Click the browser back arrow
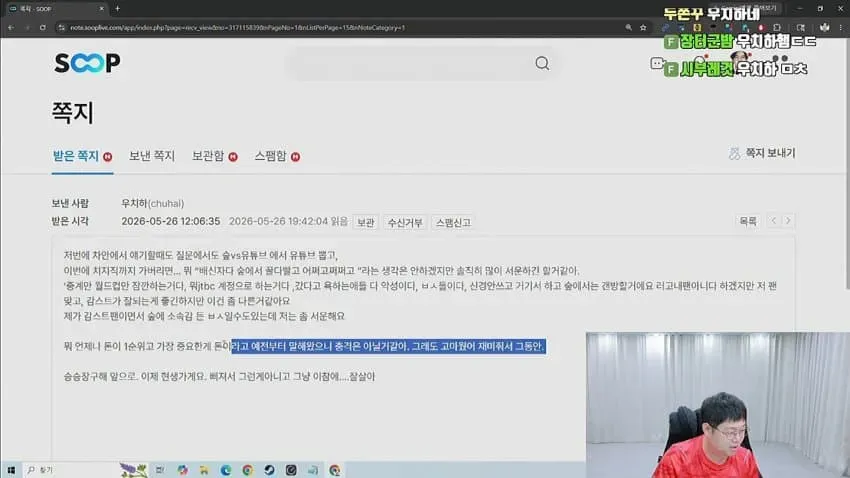This screenshot has height=478, width=850. (x=11, y=27)
